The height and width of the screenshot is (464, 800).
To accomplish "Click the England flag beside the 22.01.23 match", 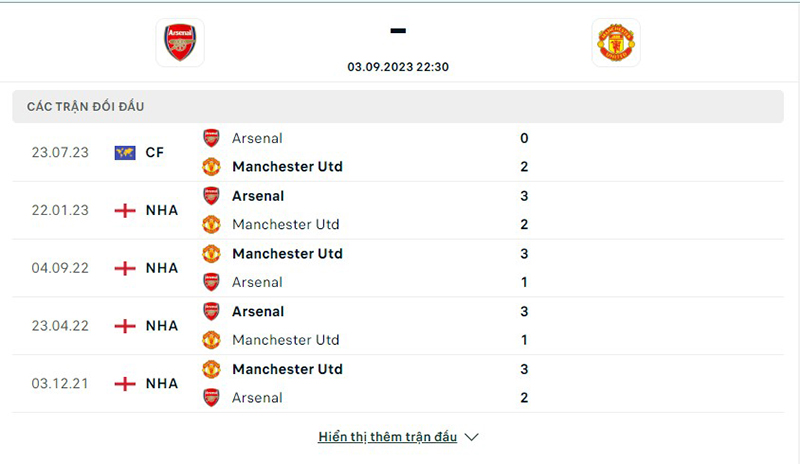I will click(x=125, y=210).
